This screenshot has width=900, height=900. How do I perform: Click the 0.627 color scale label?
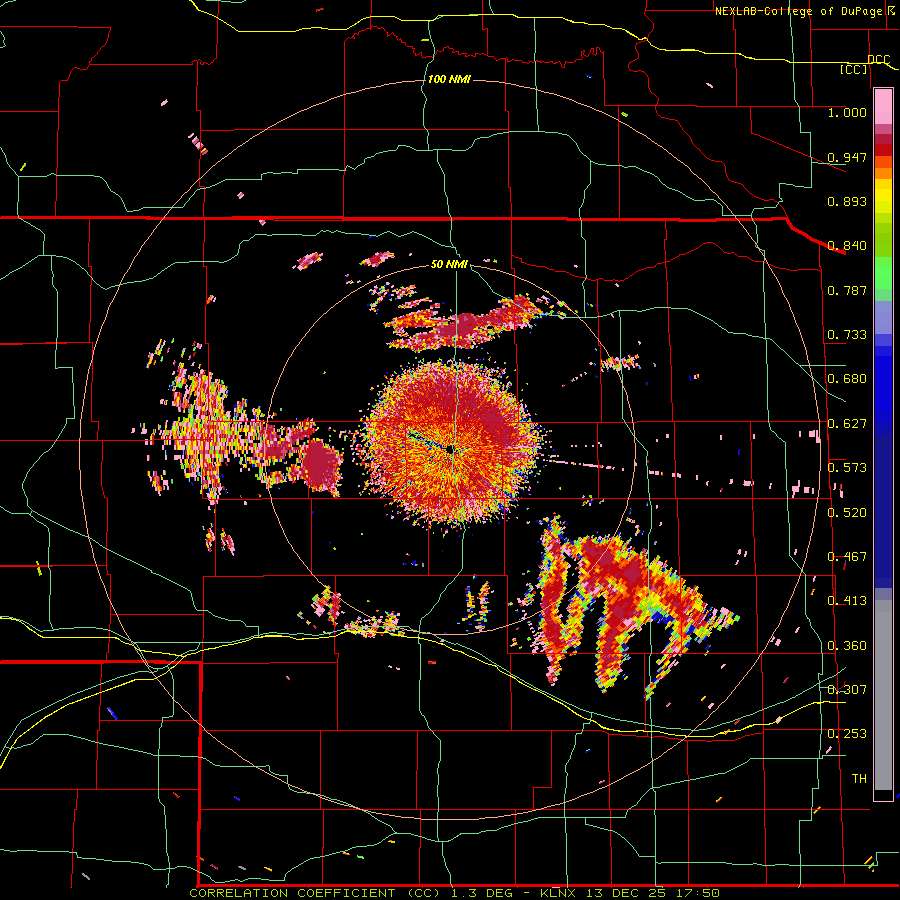point(847,424)
